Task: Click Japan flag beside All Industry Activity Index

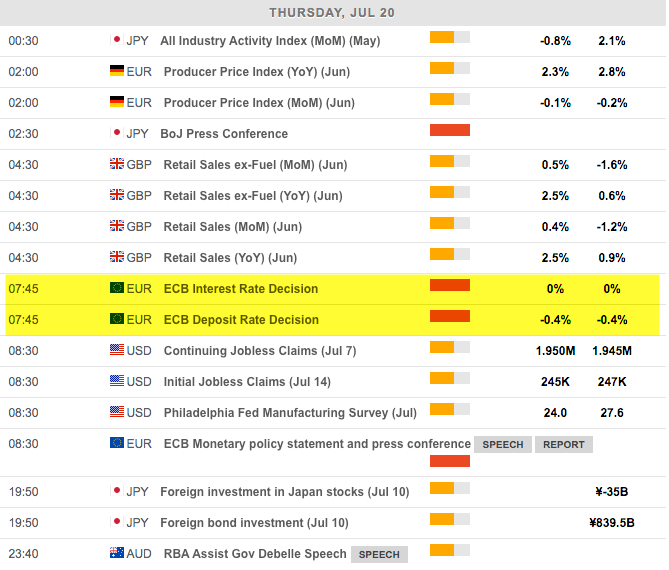Action: pos(116,40)
